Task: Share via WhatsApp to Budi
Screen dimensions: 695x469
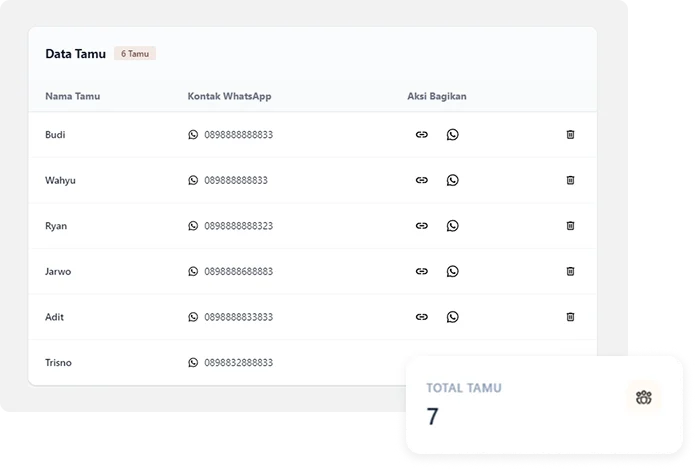Action: 452,134
